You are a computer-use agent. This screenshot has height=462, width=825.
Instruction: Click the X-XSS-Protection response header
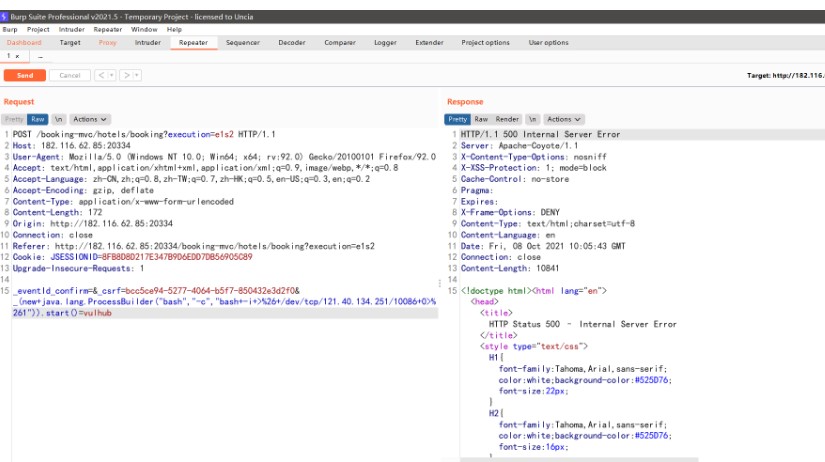(x=534, y=168)
